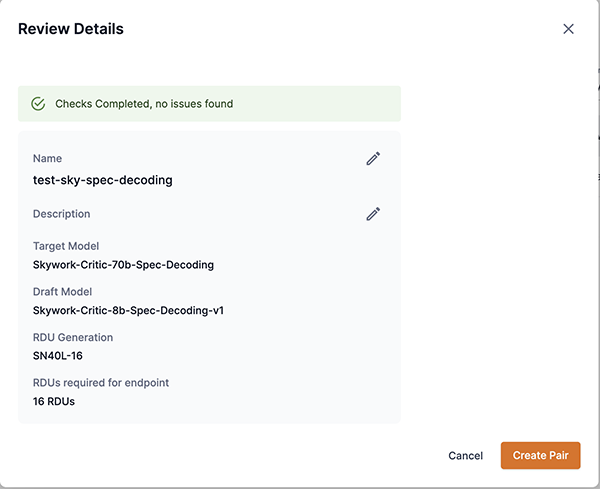This screenshot has width=600, height=489.
Task: Select the 16 RDUs value
Action: pyautogui.click(x=54, y=401)
